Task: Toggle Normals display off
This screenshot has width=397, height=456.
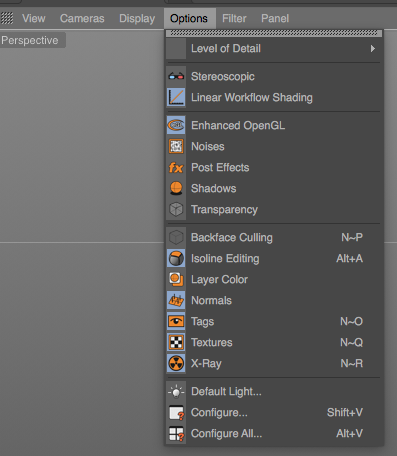Action: tap(274, 300)
